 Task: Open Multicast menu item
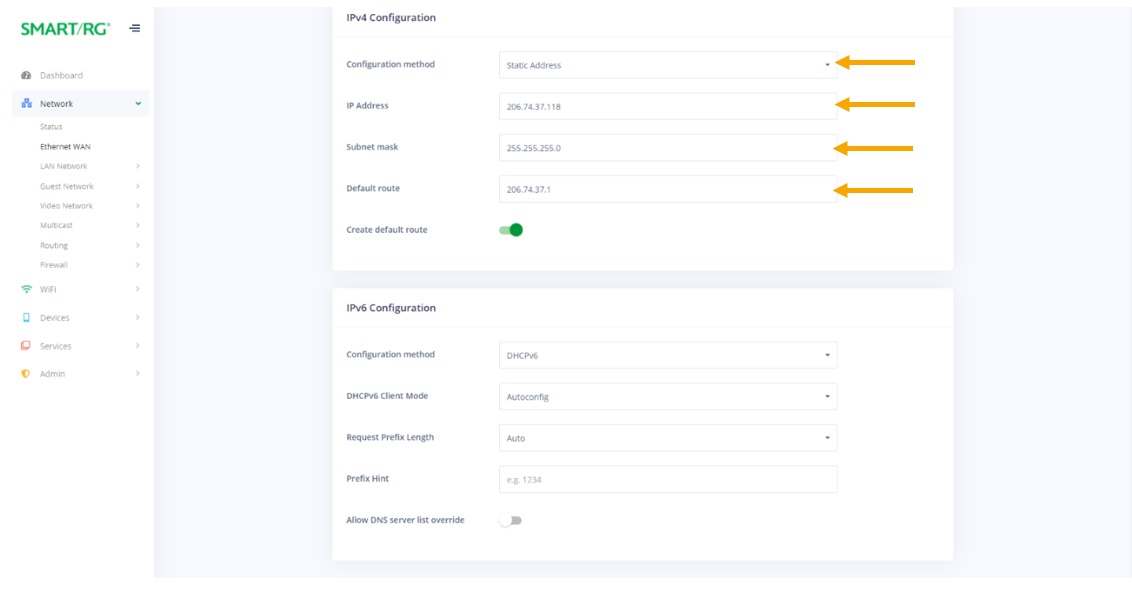pos(56,225)
